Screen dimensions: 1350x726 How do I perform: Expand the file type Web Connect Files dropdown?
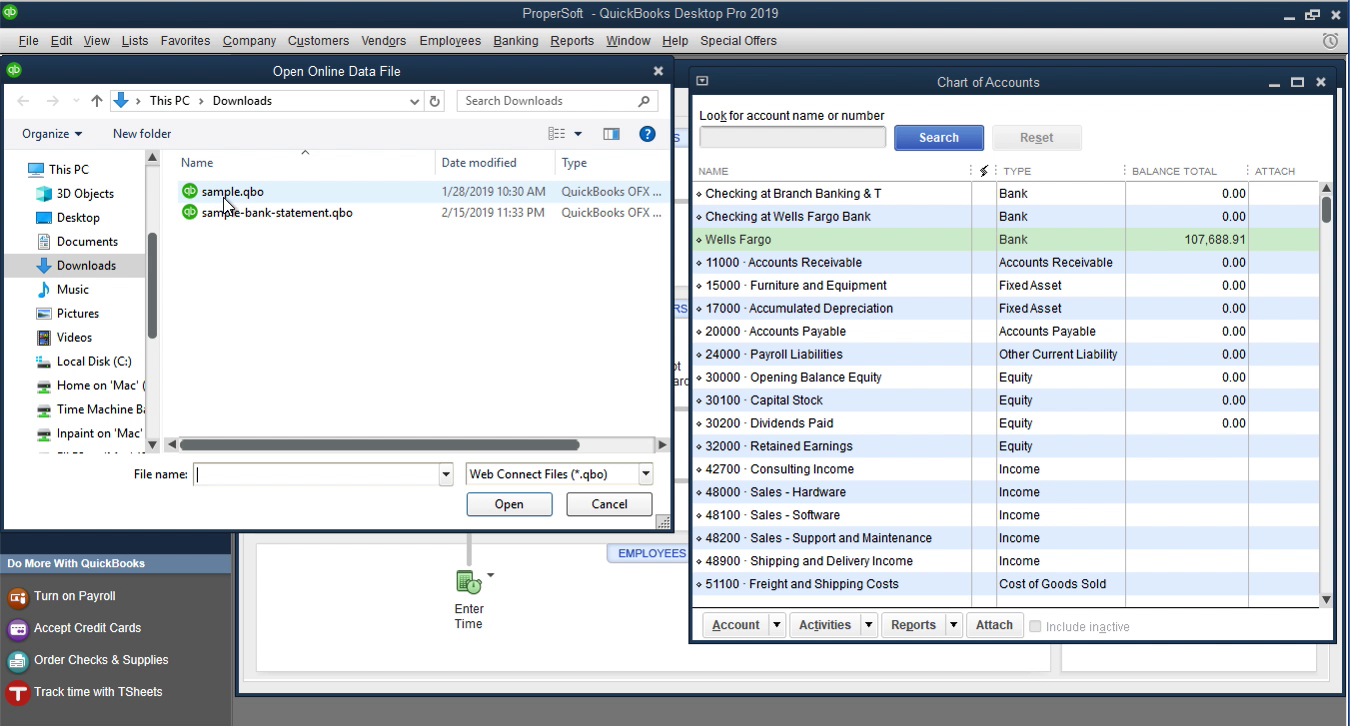coord(646,475)
